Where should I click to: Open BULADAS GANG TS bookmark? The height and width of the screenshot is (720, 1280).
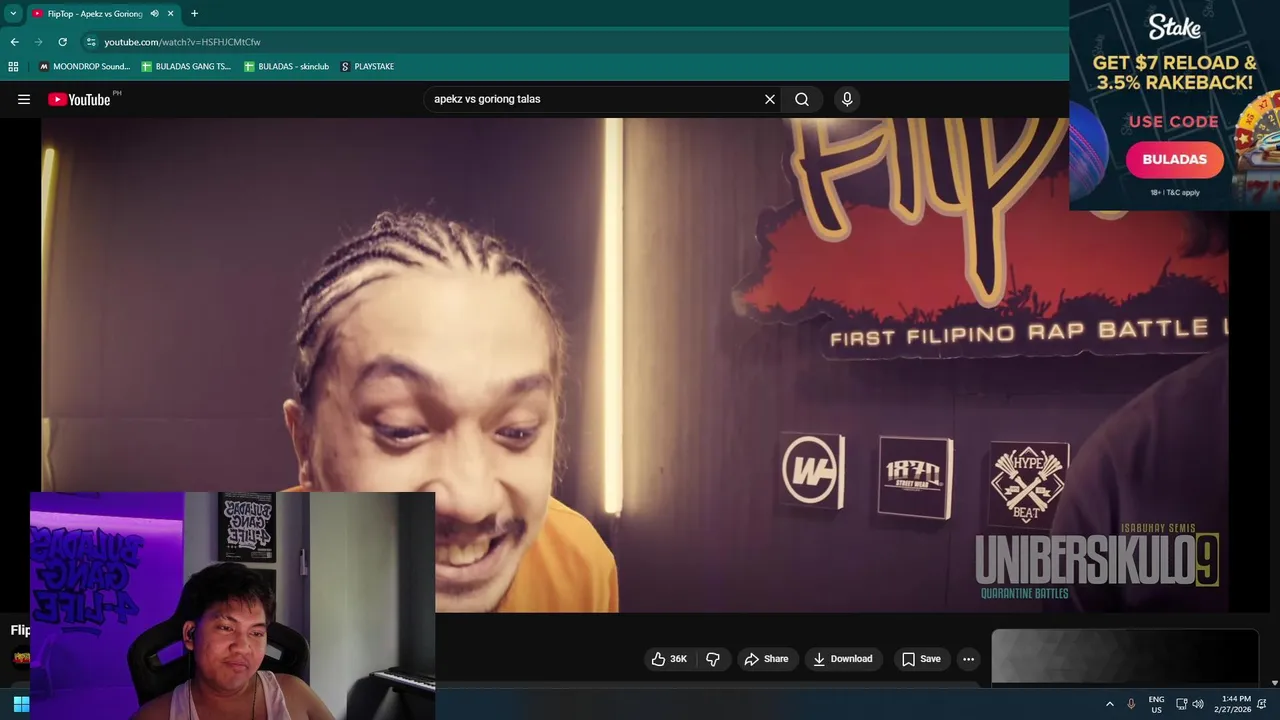[186, 67]
